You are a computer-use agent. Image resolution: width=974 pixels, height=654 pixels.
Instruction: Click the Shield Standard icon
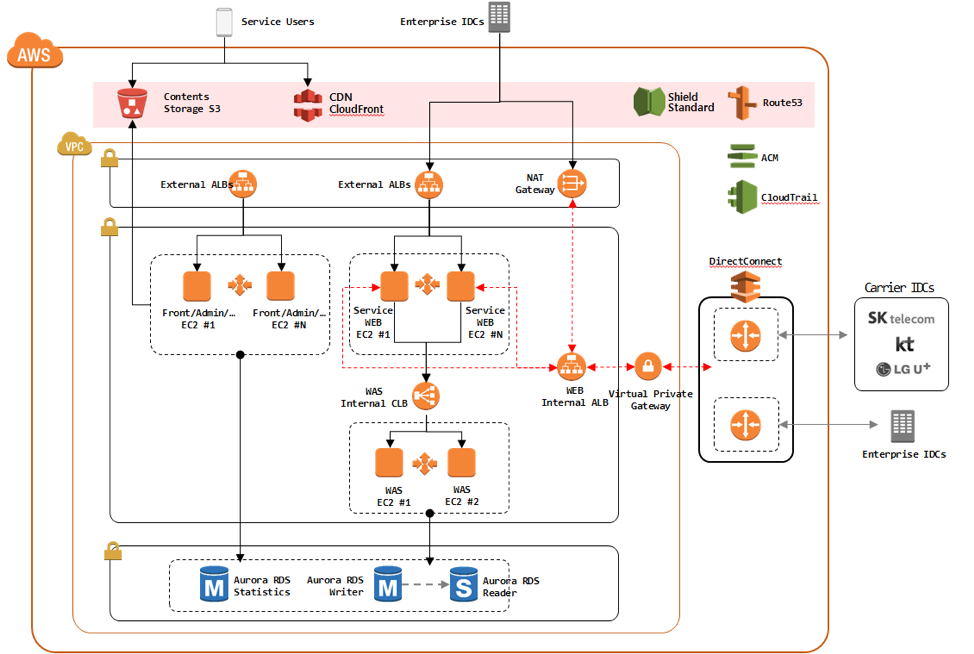(x=649, y=102)
